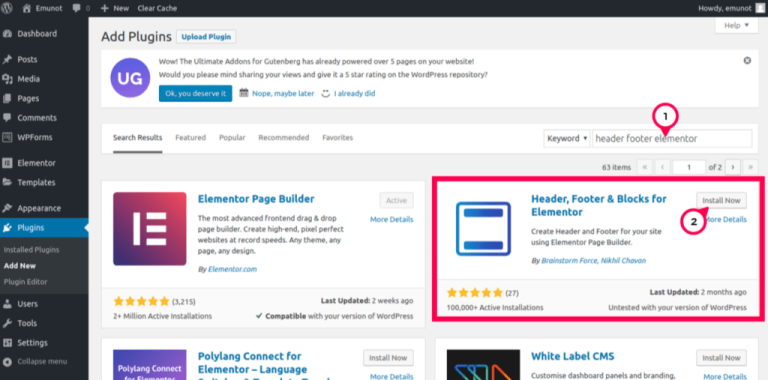Image resolution: width=768 pixels, height=380 pixels.
Task: Go to previous page of results
Action: point(662,167)
